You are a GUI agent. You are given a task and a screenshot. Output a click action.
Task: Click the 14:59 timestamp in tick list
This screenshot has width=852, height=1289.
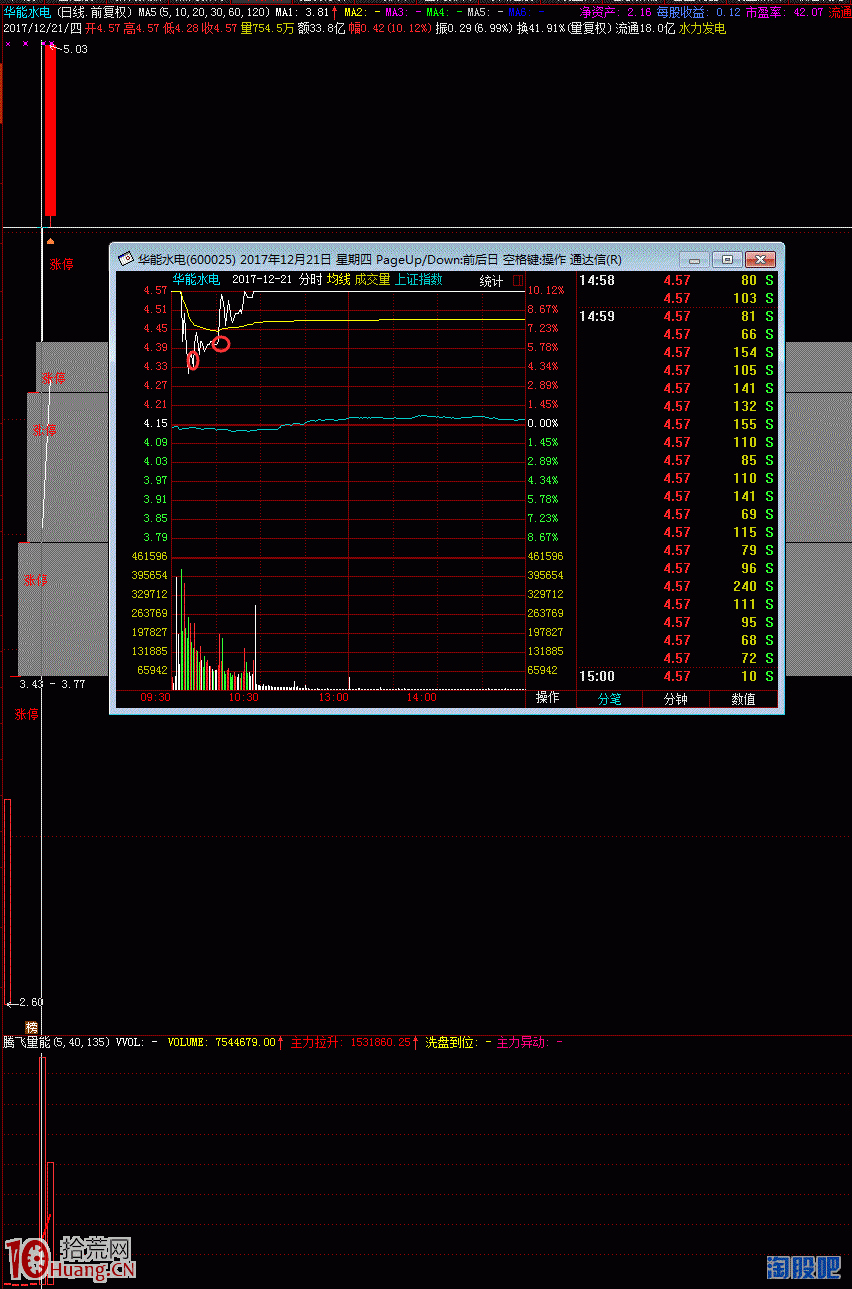(597, 316)
